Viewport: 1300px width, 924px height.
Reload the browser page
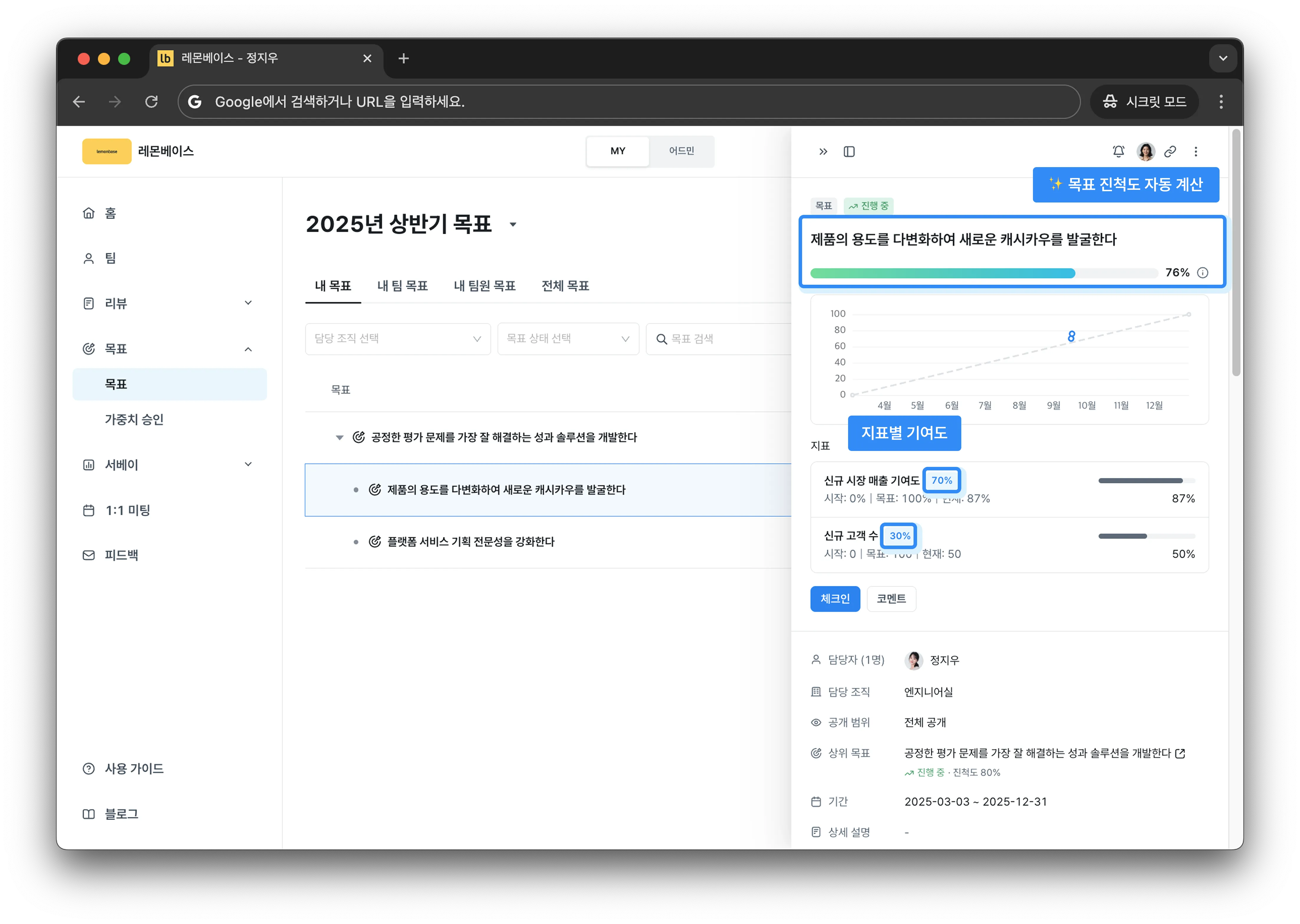(x=151, y=102)
